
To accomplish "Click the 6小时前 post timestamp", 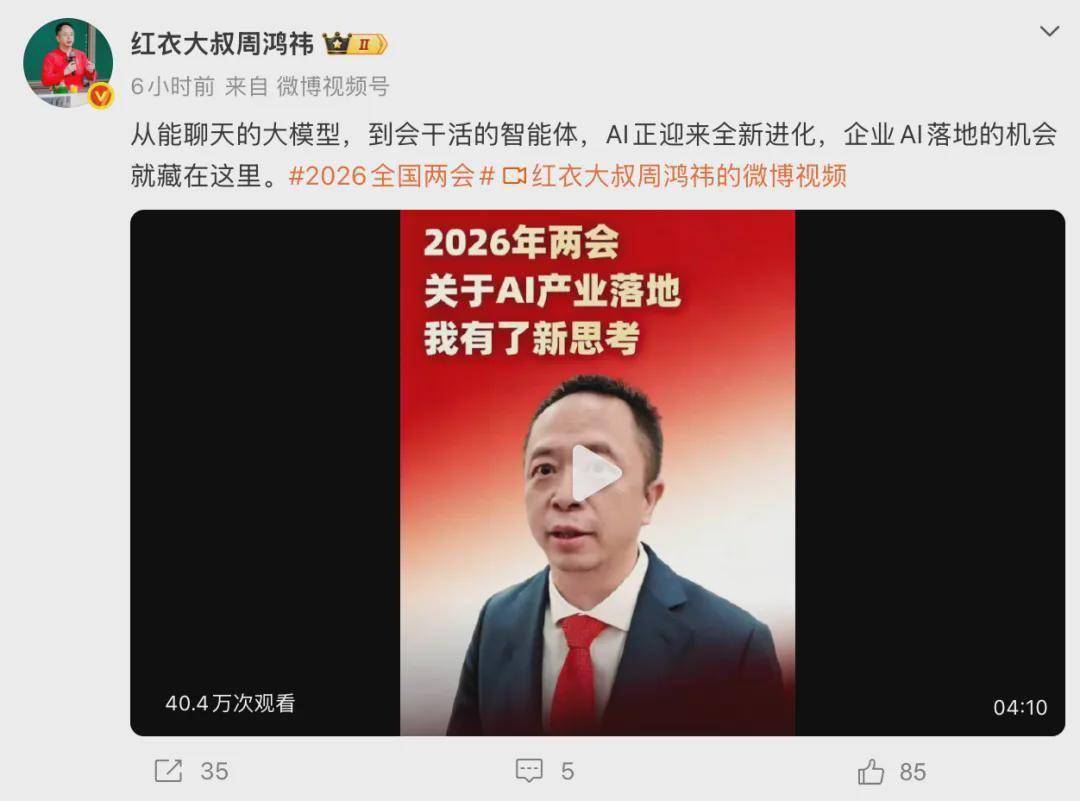I will point(173,87).
